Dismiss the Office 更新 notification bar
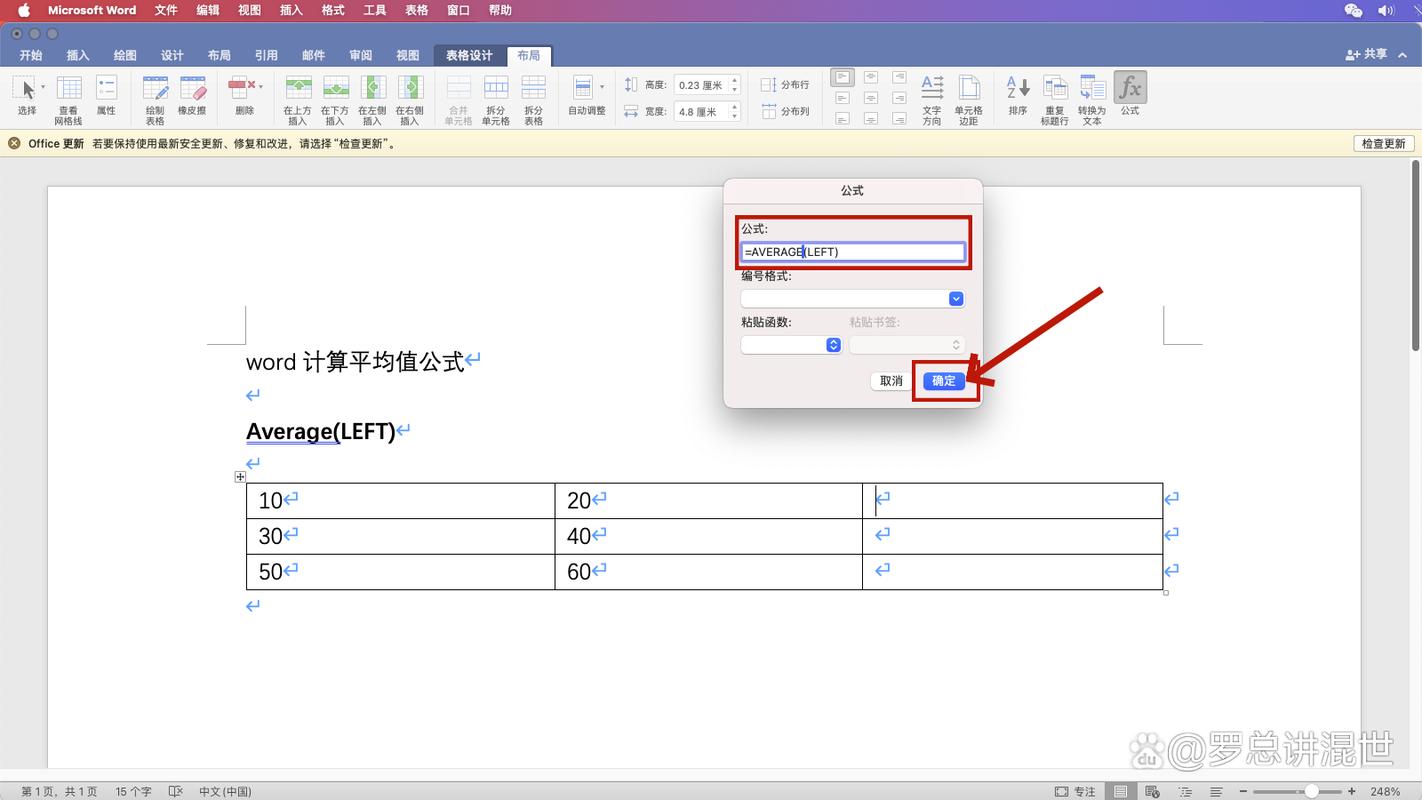 pyautogui.click(x=14, y=144)
